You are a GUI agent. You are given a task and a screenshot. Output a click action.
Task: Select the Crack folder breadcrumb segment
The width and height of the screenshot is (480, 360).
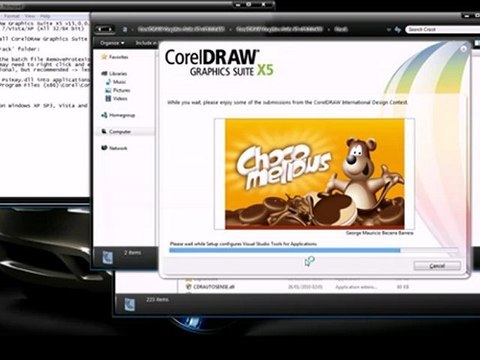[x=341, y=29]
